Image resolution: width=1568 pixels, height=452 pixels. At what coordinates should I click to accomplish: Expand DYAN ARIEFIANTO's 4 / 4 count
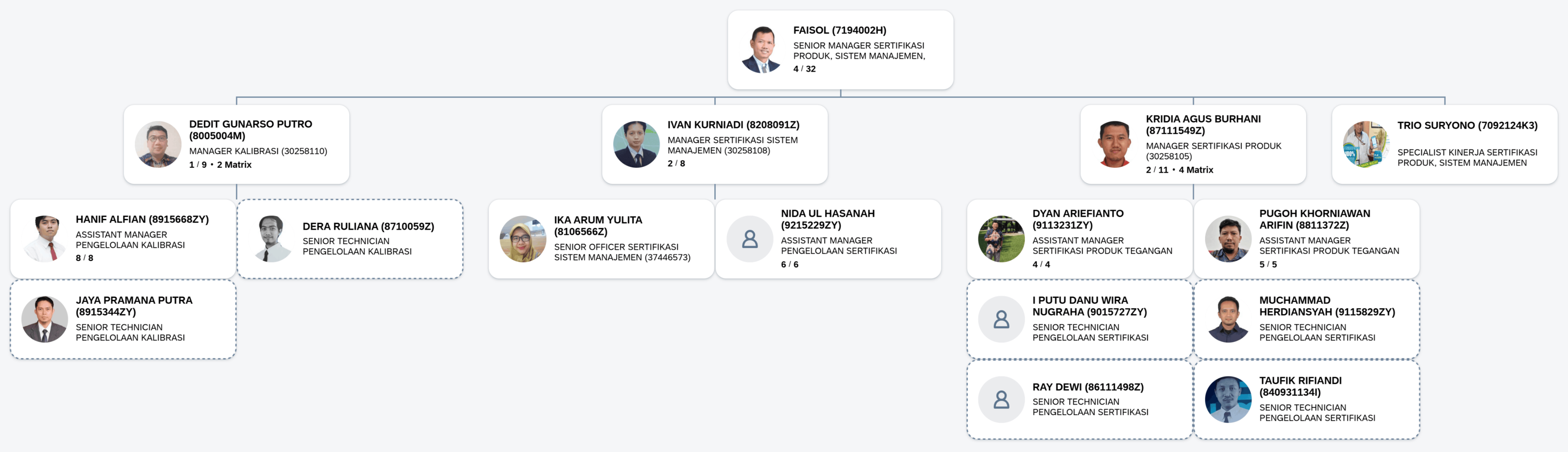[x=1042, y=265]
